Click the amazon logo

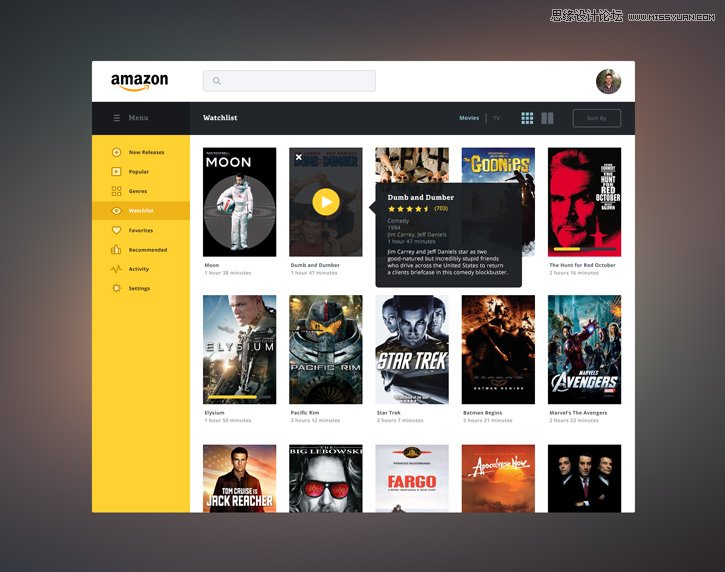140,82
